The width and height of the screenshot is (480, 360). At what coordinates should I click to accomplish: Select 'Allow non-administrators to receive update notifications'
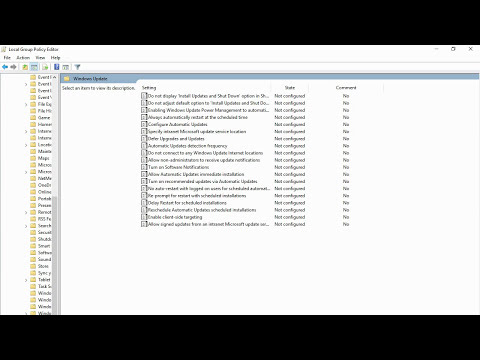click(x=204, y=160)
